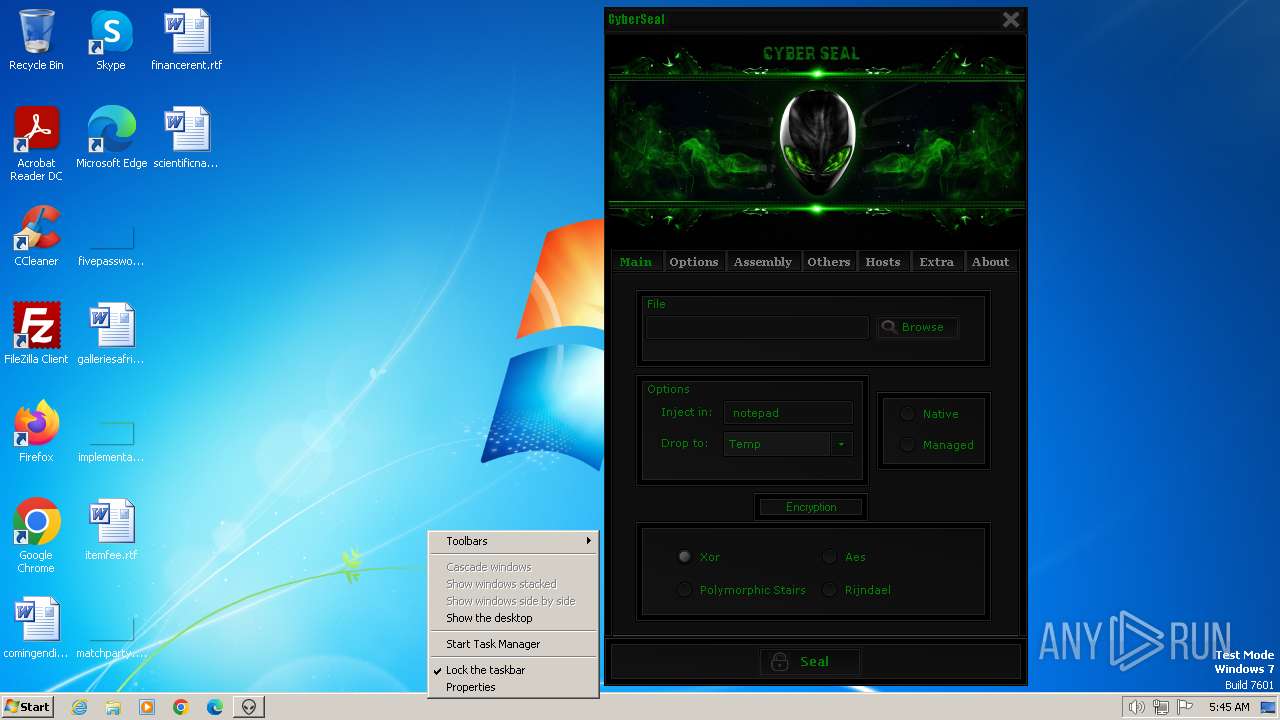Choose Start Task Manager menu entry
Viewport: 1280px width, 720px height.
tap(513, 644)
